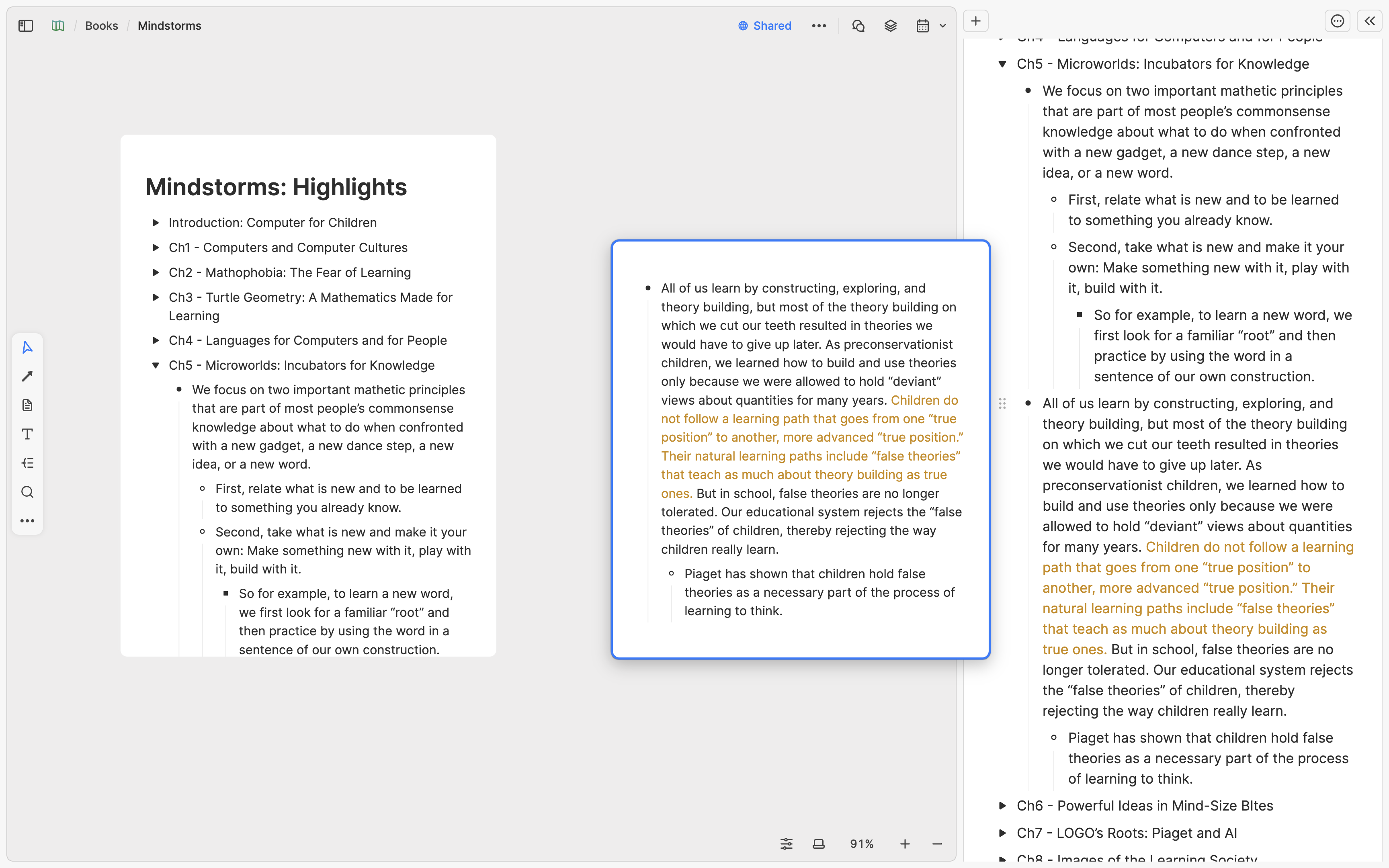Collapse the right outline panel
Image resolution: width=1389 pixels, height=868 pixels.
tap(1370, 20)
